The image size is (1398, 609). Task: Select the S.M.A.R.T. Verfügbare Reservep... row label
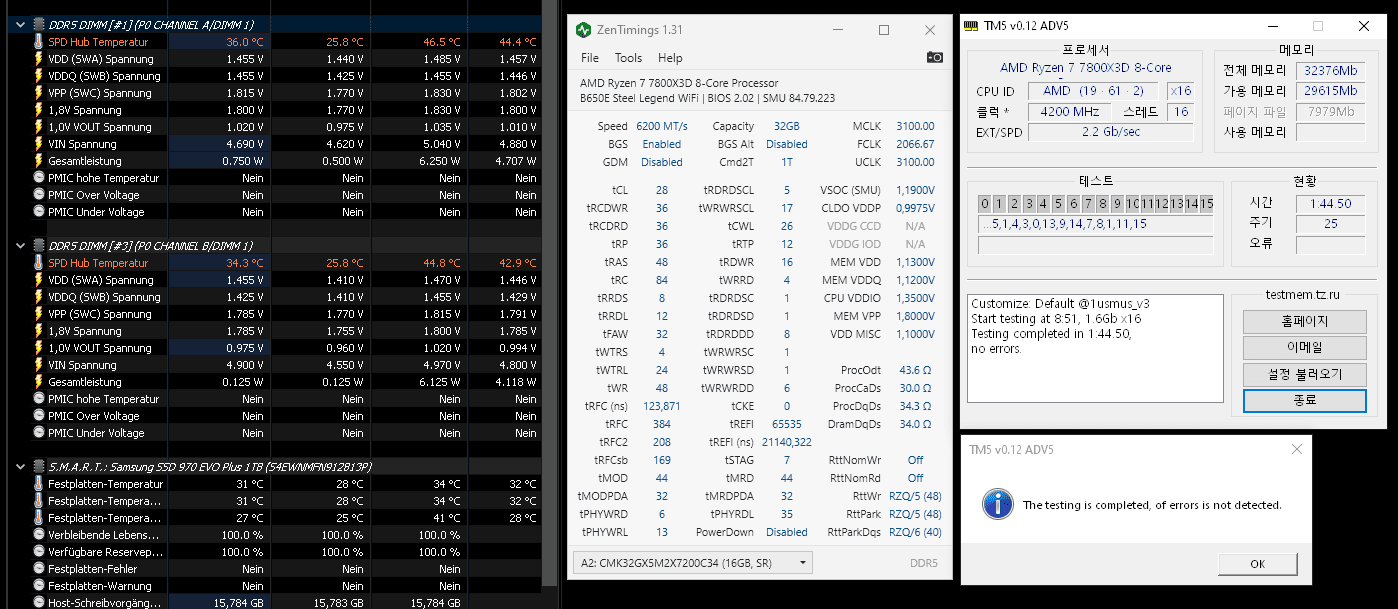[105, 552]
